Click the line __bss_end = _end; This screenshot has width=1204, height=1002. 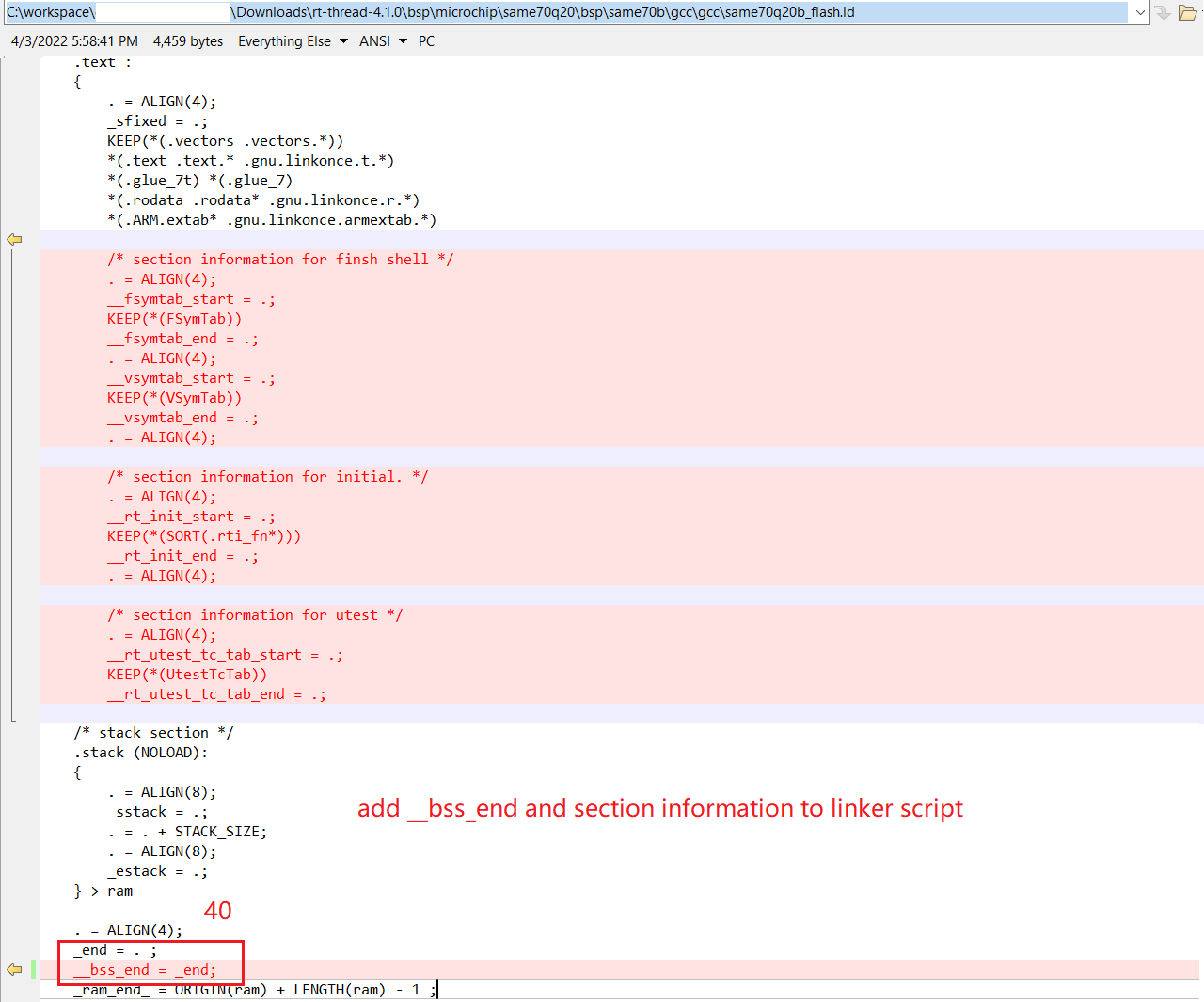(x=145, y=970)
